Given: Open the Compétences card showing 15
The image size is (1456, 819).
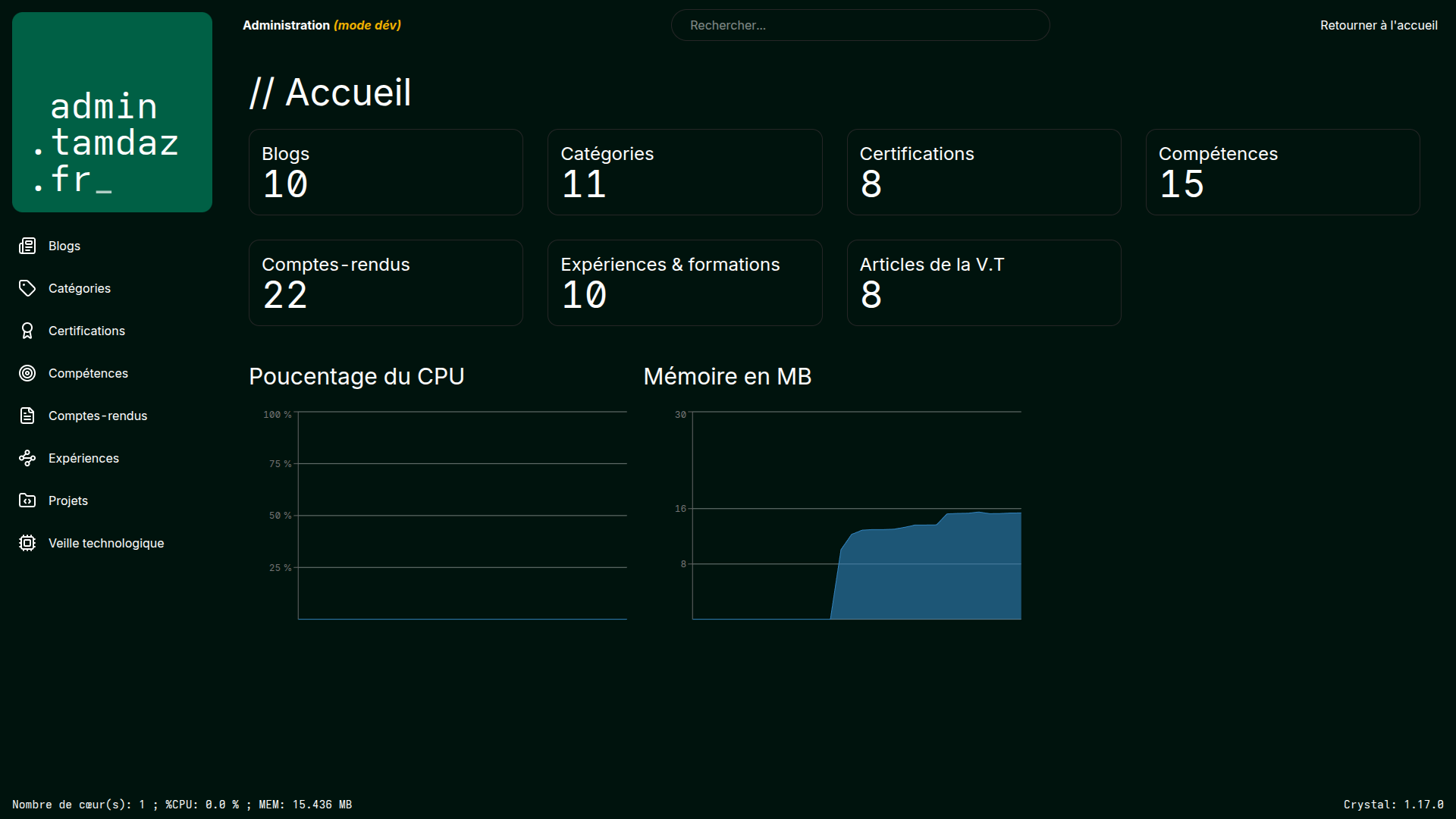Looking at the screenshot, I should tap(1282, 172).
